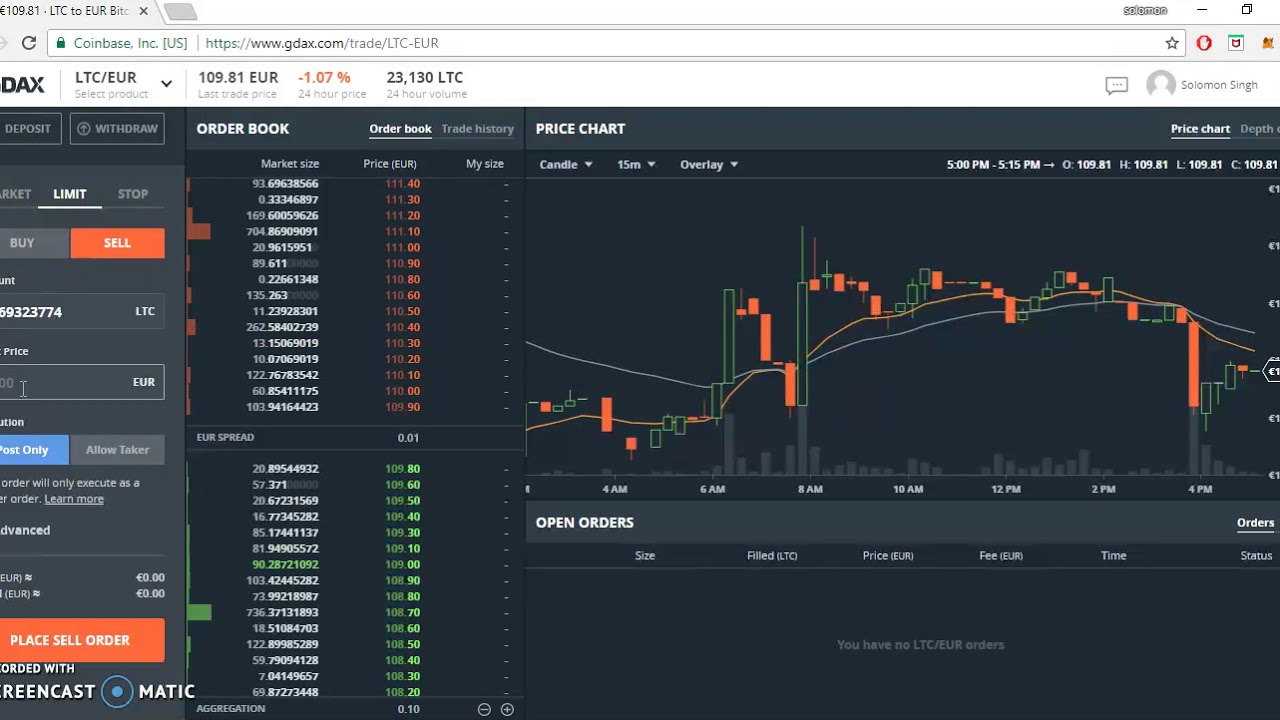Click the WITHDRAW button
The width and height of the screenshot is (1280, 720).
(x=117, y=129)
